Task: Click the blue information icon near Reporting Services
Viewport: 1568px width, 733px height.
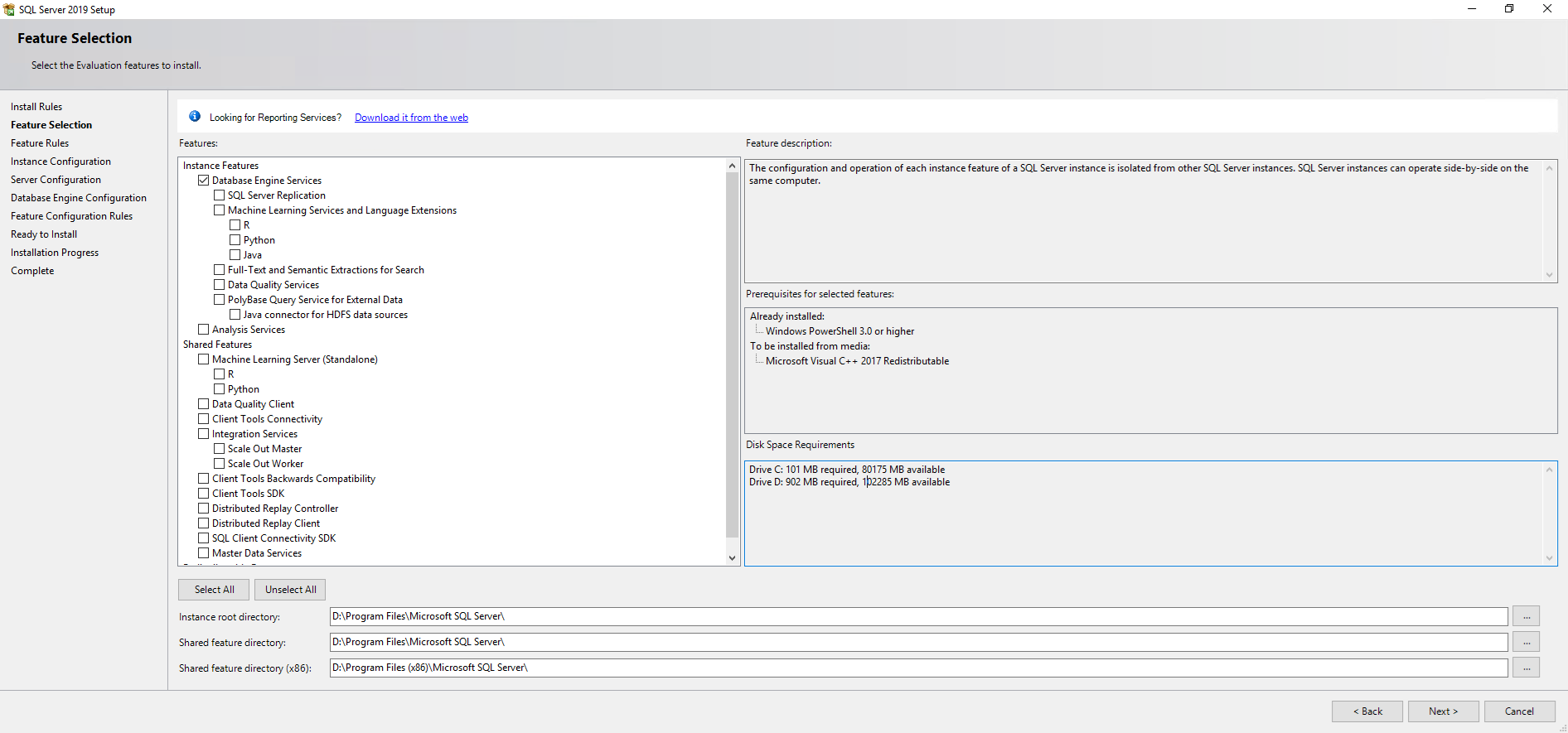Action: (195, 117)
